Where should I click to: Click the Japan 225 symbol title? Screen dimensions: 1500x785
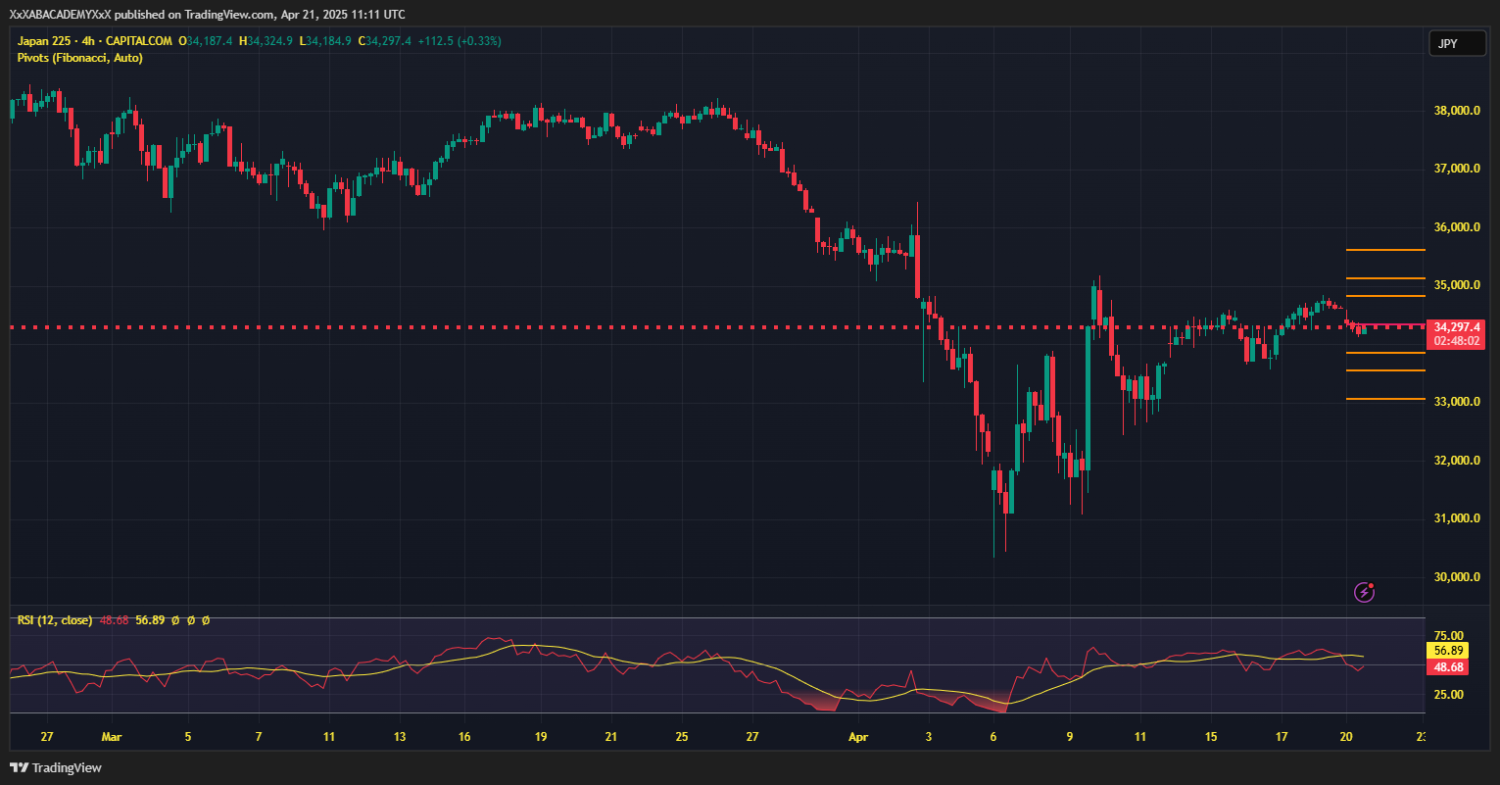52,41
